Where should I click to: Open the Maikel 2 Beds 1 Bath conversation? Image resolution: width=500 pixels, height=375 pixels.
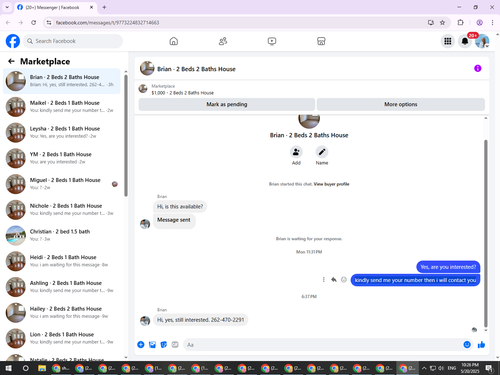(62, 106)
